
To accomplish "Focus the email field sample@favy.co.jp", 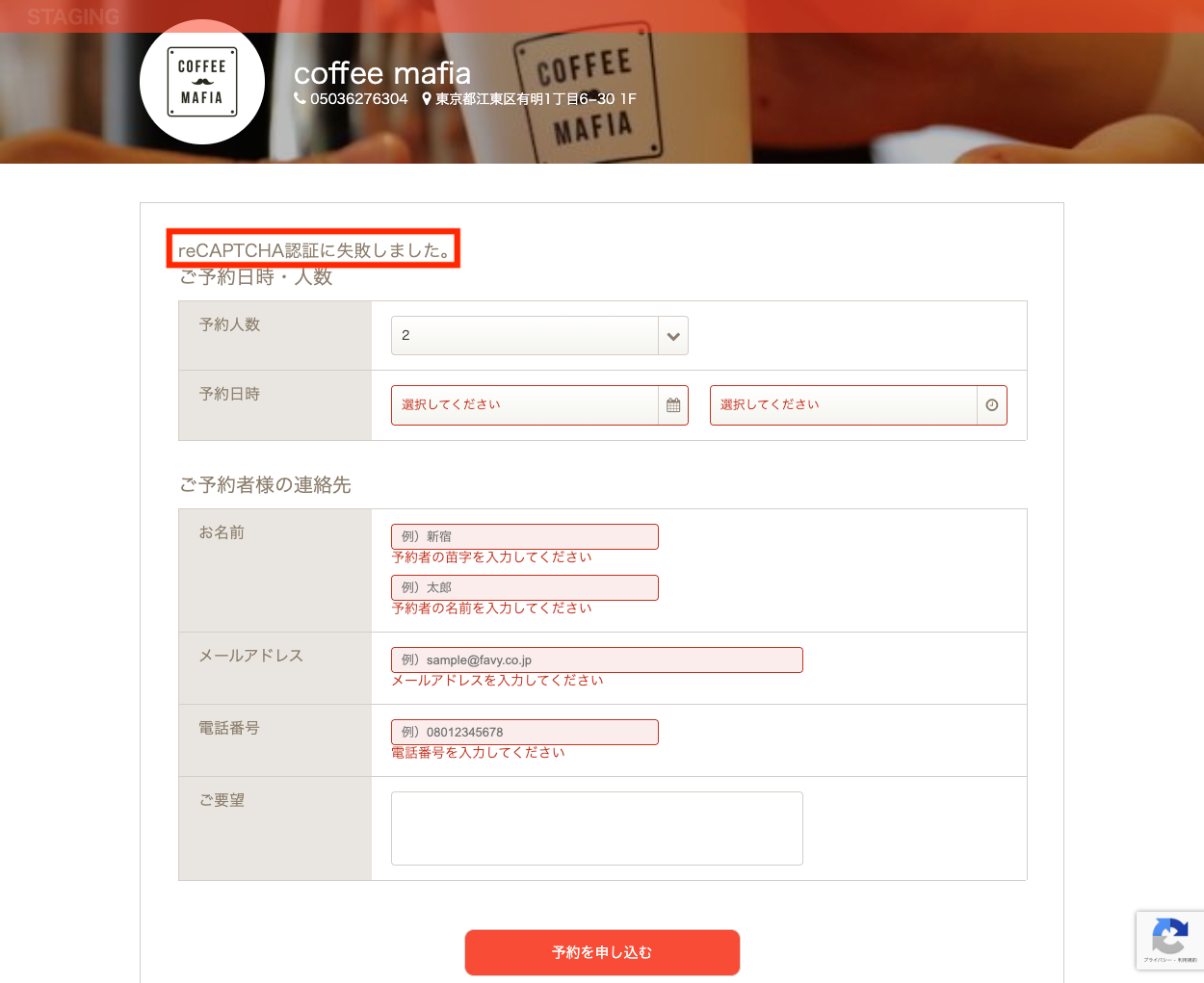I will point(597,660).
